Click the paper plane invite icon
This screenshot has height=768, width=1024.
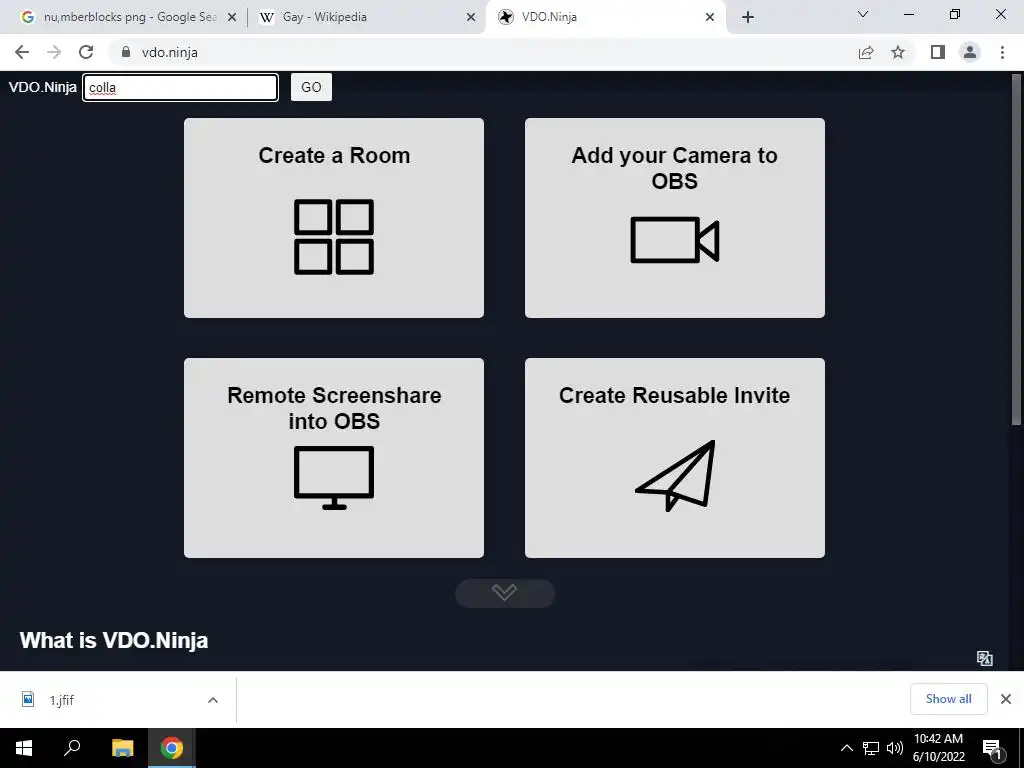pos(675,475)
